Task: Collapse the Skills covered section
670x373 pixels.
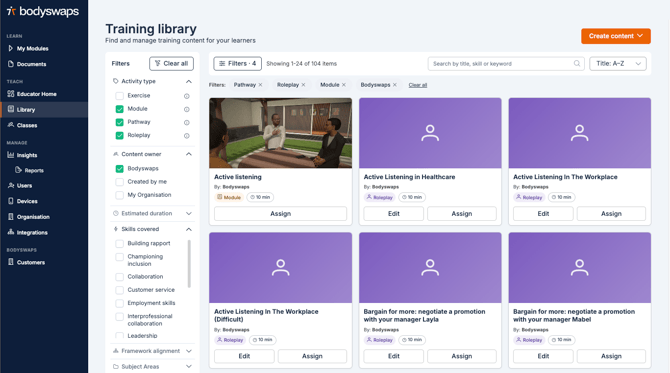Action: point(189,229)
